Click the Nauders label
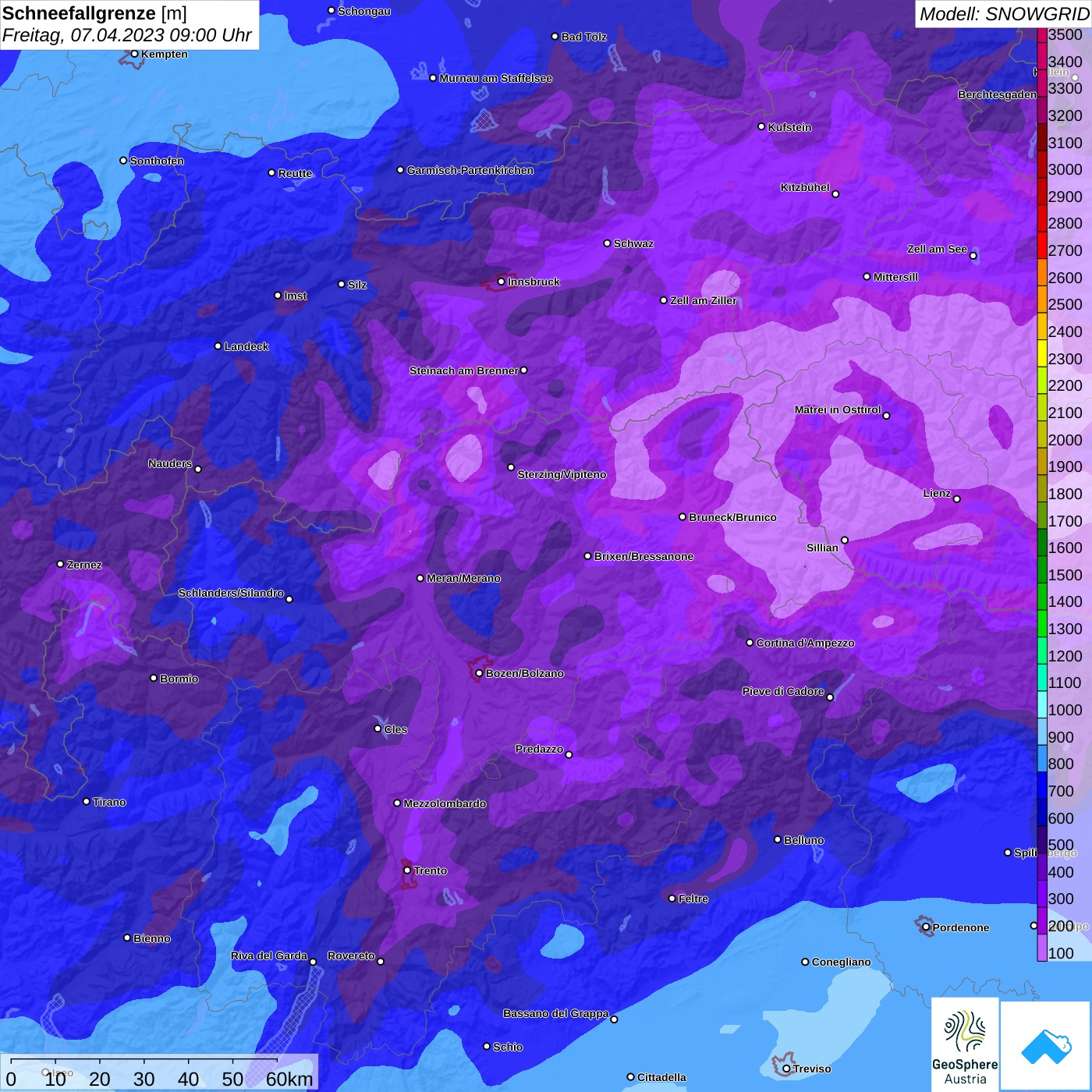 (170, 463)
